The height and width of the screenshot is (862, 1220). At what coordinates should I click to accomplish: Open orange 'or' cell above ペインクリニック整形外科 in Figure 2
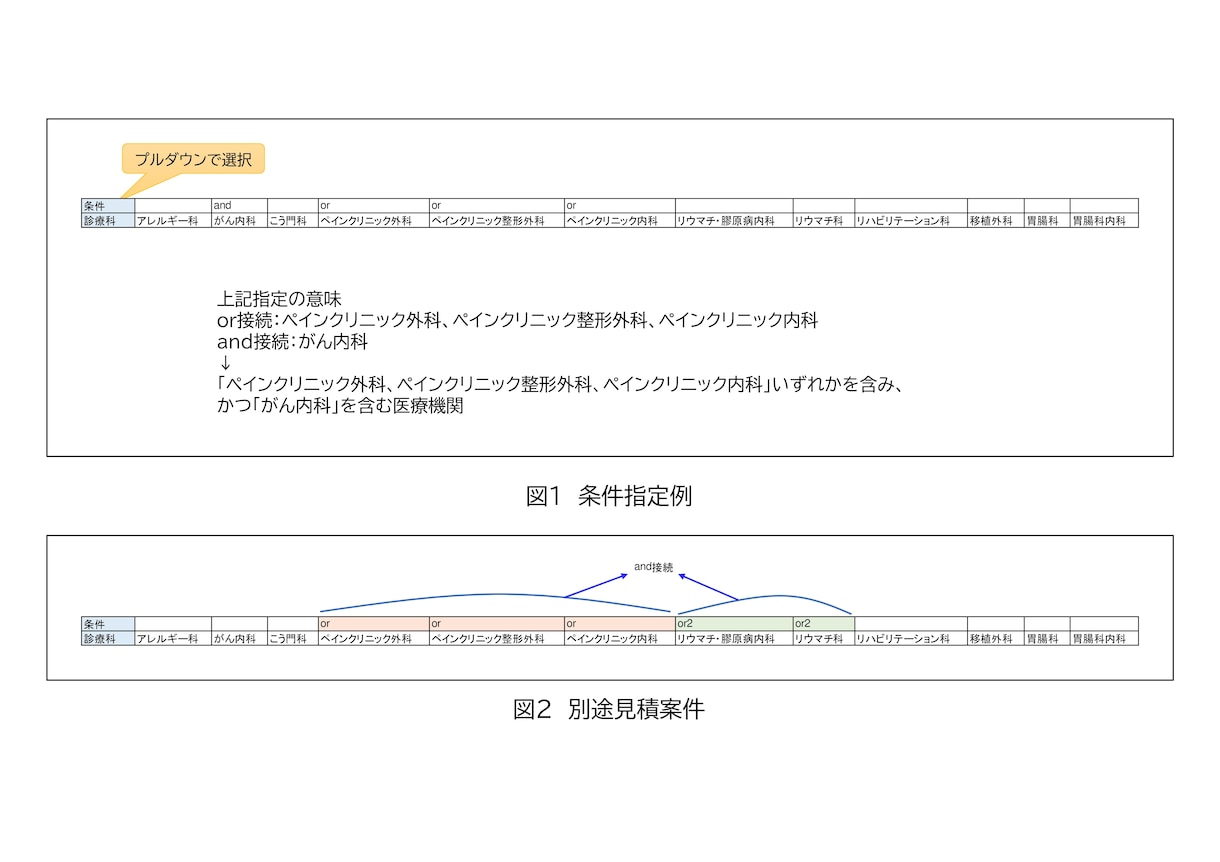496,624
